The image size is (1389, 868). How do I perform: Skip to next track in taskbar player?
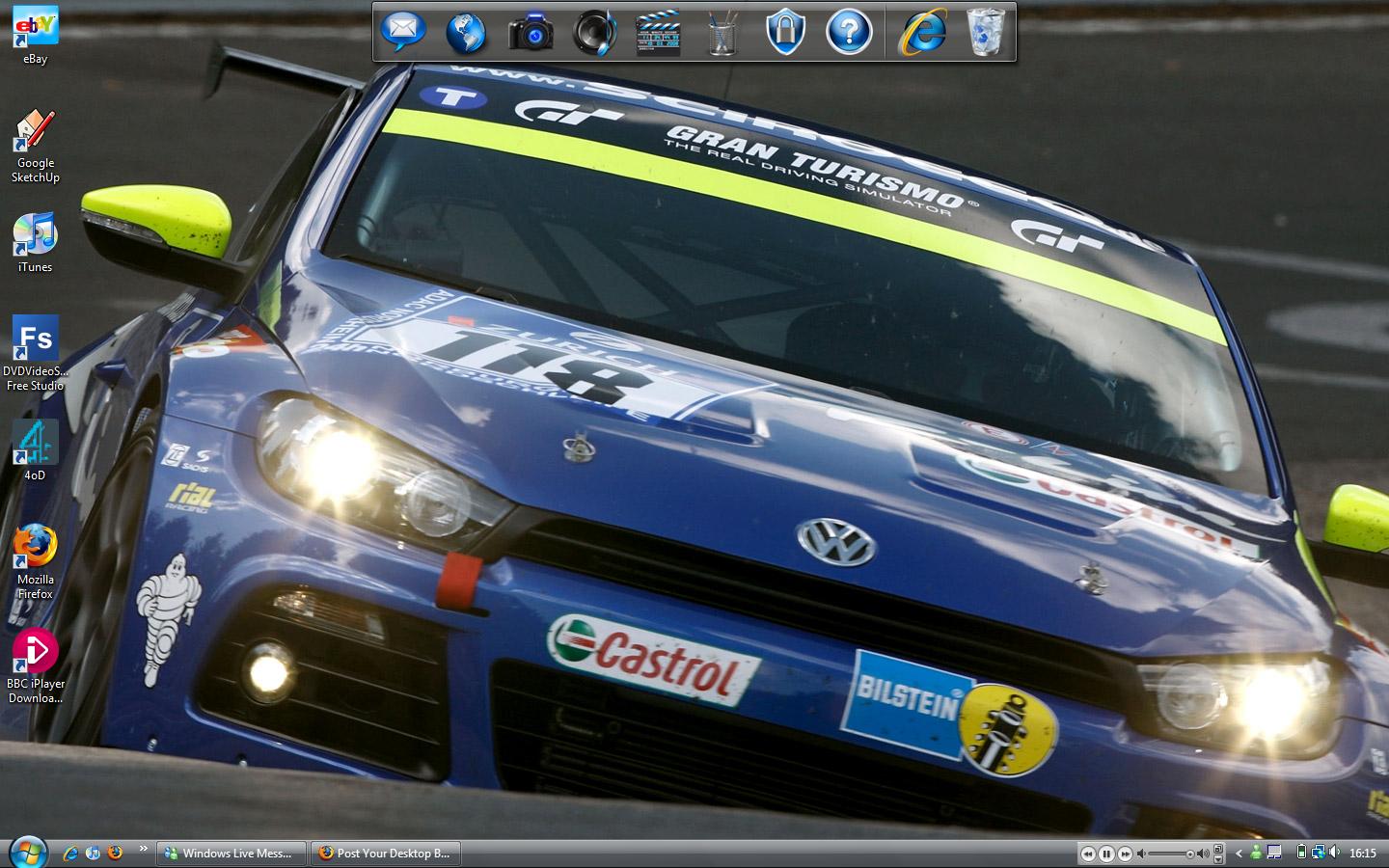click(x=1125, y=854)
